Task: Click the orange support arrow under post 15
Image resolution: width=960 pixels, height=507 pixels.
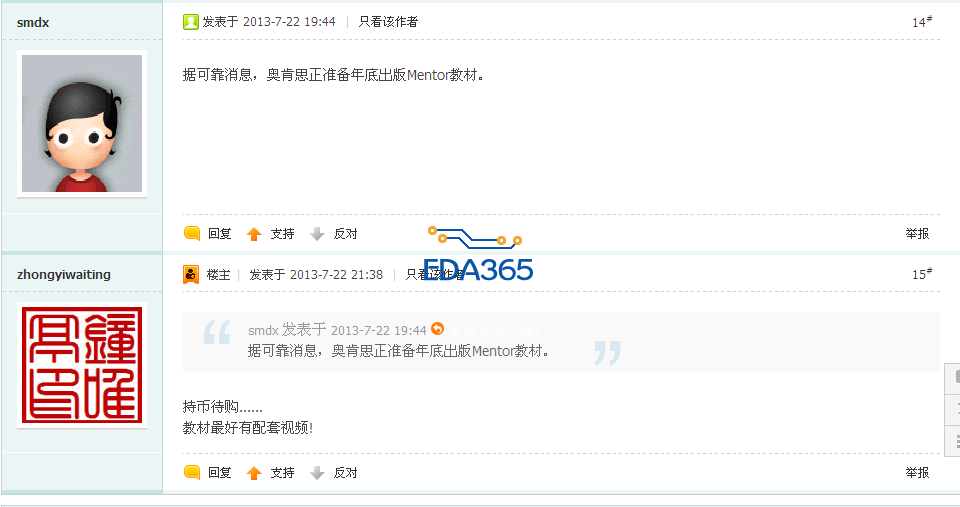Action: [x=254, y=473]
